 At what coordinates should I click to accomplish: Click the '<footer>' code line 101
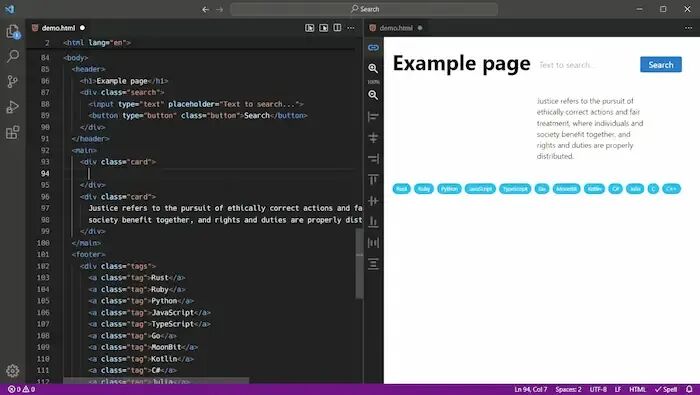tap(88, 254)
